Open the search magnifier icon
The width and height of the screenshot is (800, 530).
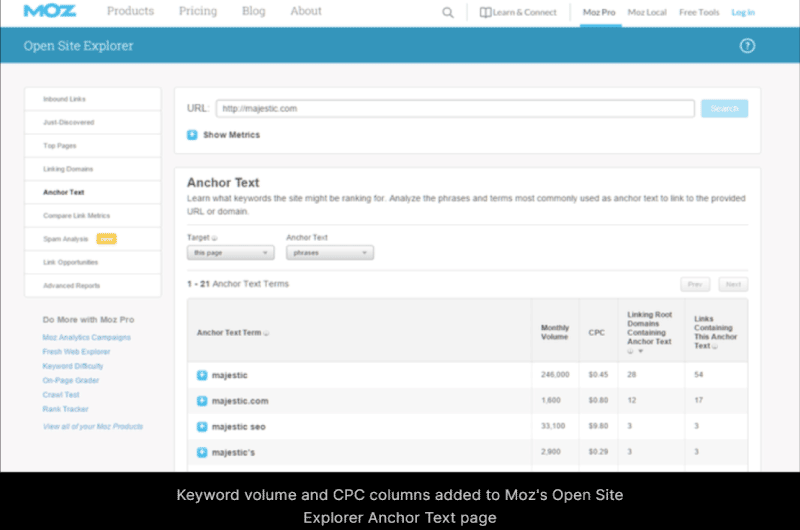tap(447, 12)
